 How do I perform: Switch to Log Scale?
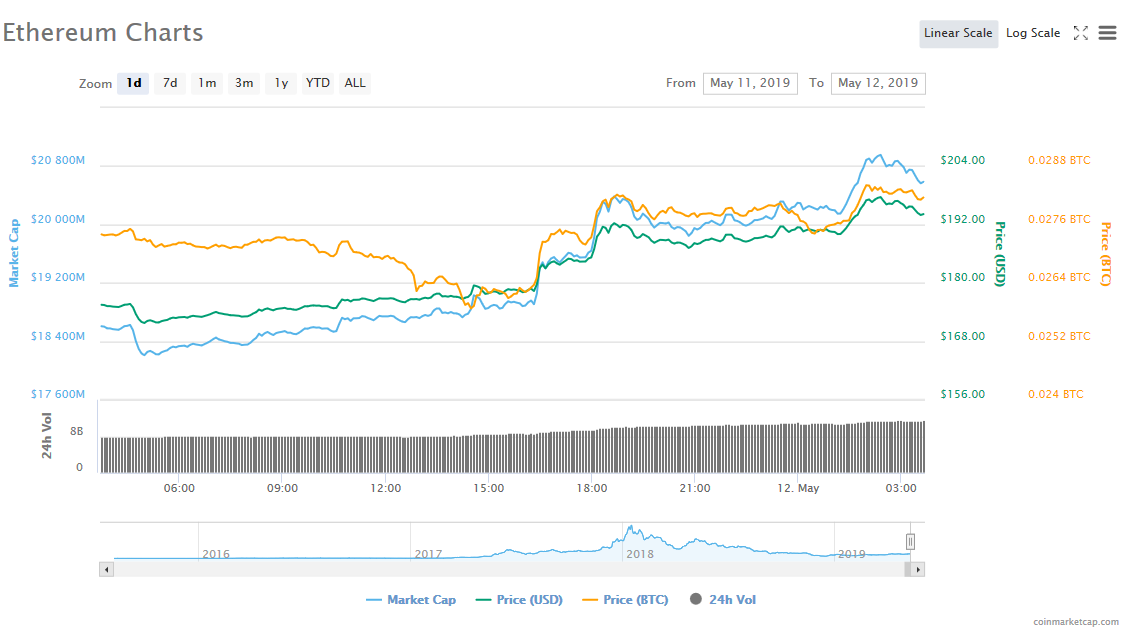click(1032, 33)
